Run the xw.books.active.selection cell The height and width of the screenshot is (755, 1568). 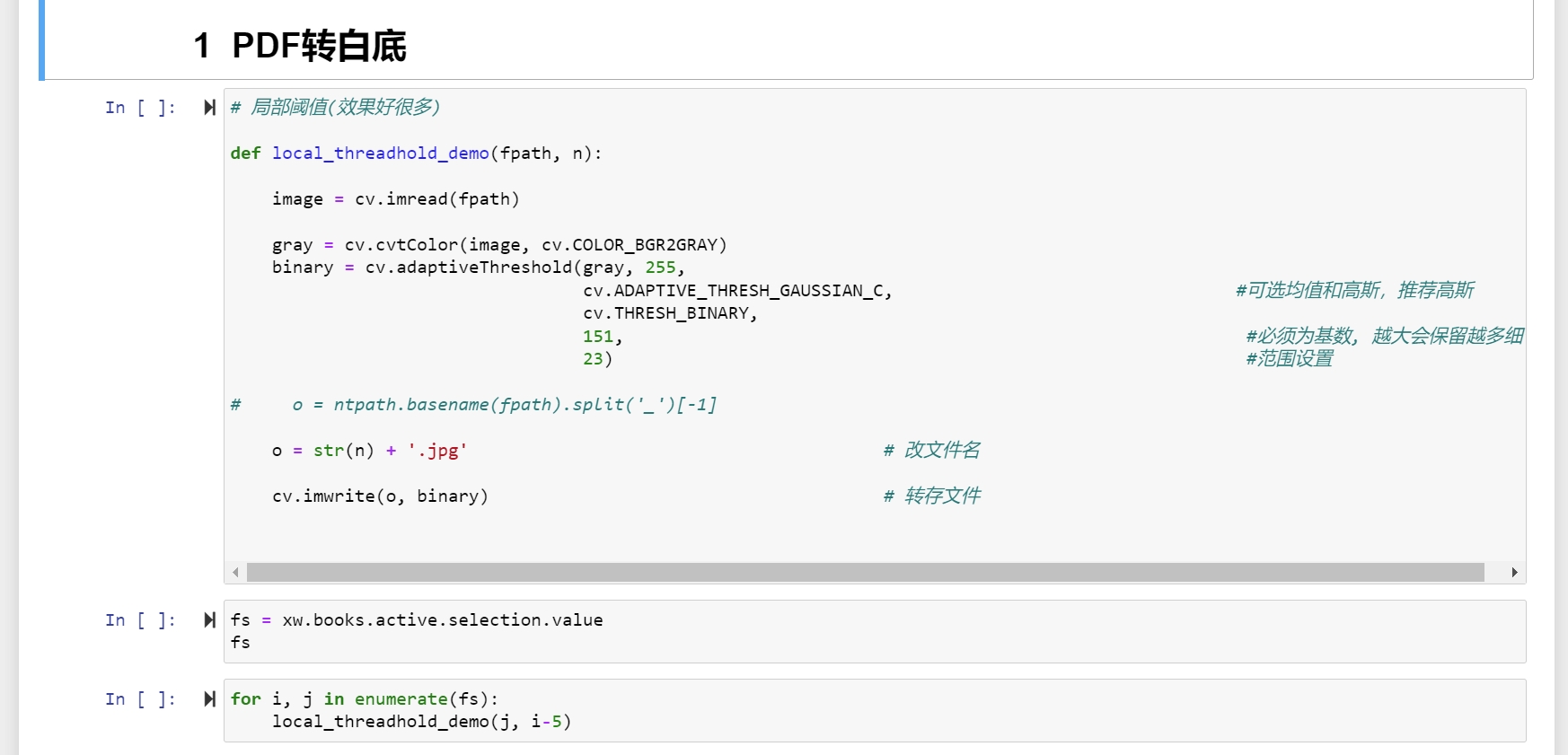(209, 620)
